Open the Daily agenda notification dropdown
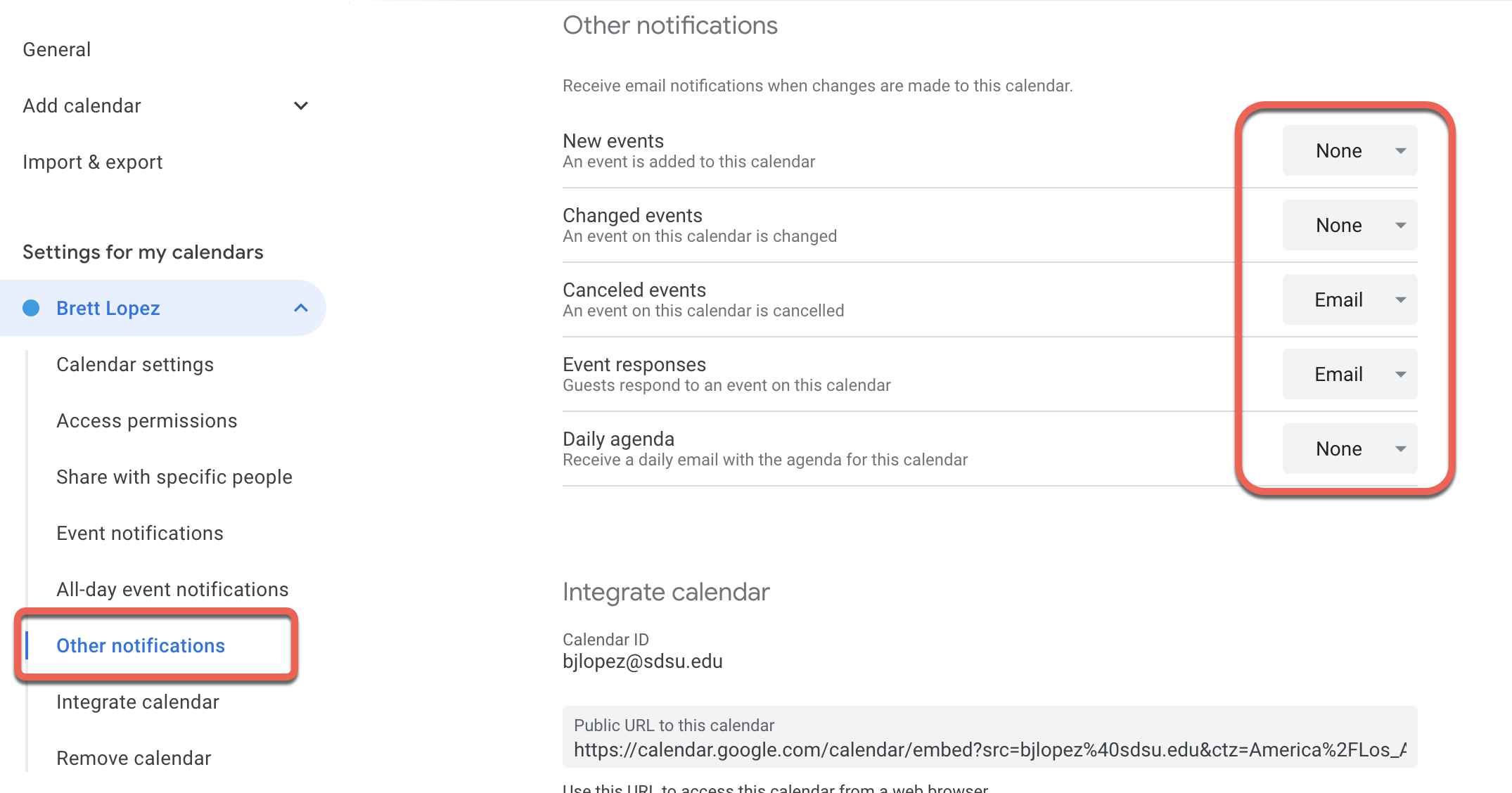This screenshot has width=1512, height=793. point(1349,449)
